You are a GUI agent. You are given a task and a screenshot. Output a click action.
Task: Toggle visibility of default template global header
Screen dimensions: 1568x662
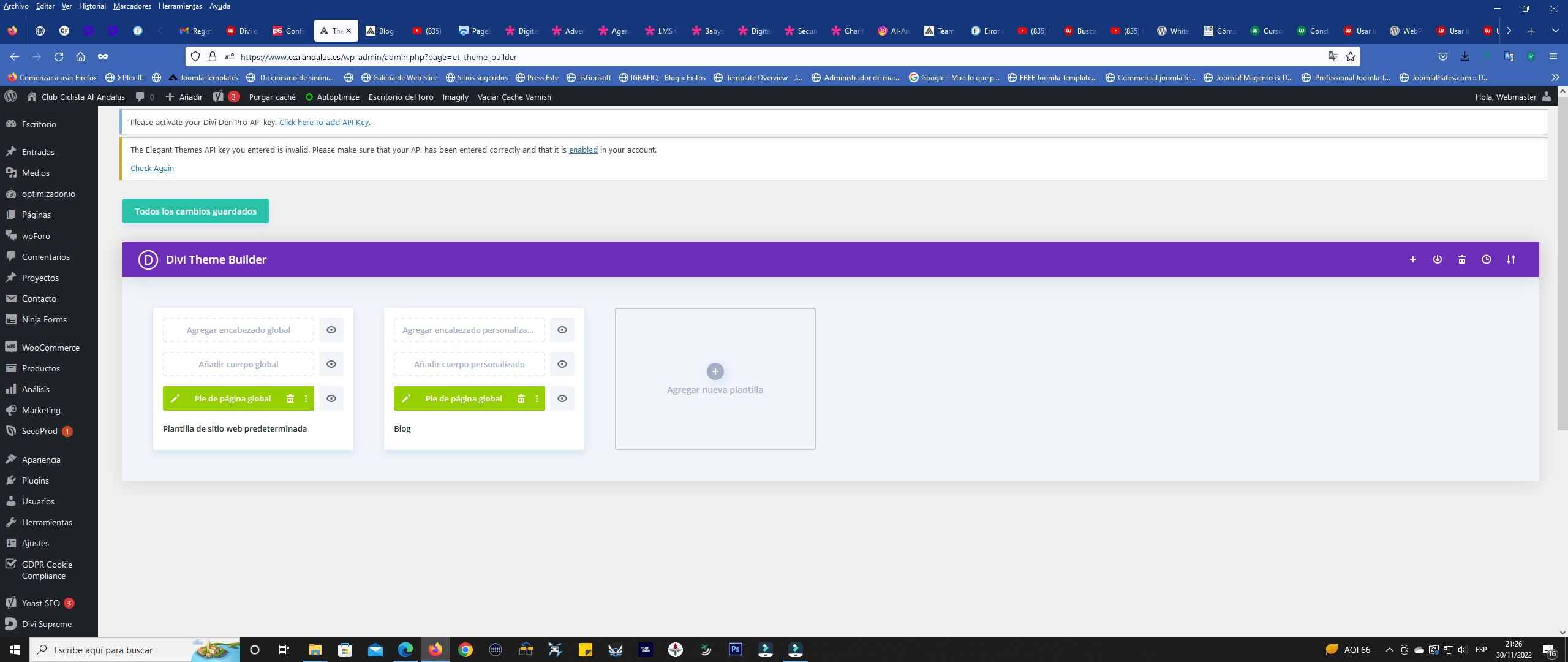[x=331, y=330]
